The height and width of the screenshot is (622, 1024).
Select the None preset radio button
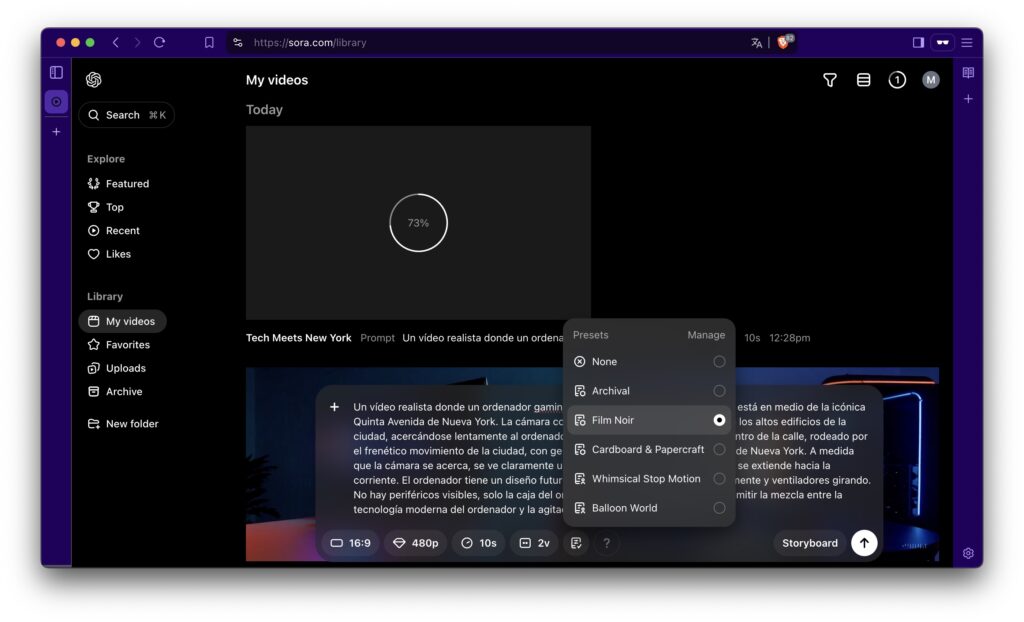[x=719, y=361]
